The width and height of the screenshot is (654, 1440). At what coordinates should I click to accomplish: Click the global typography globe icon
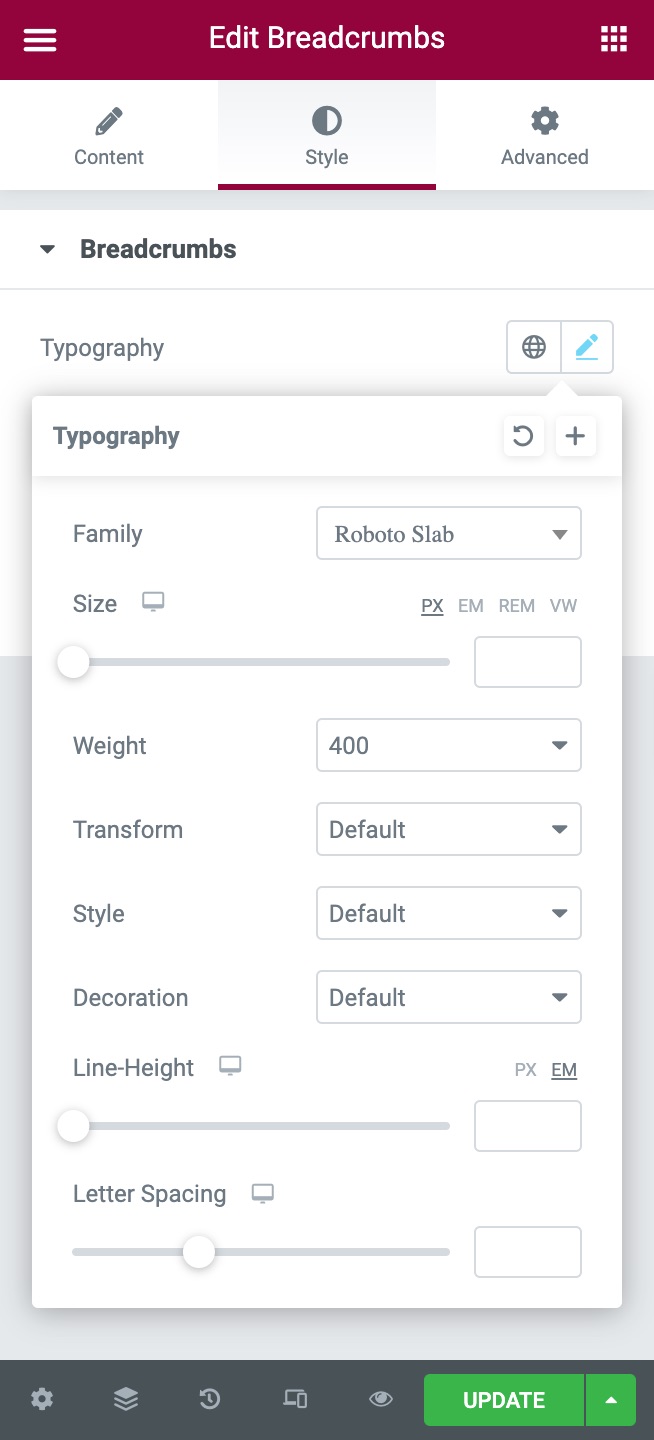click(x=534, y=347)
